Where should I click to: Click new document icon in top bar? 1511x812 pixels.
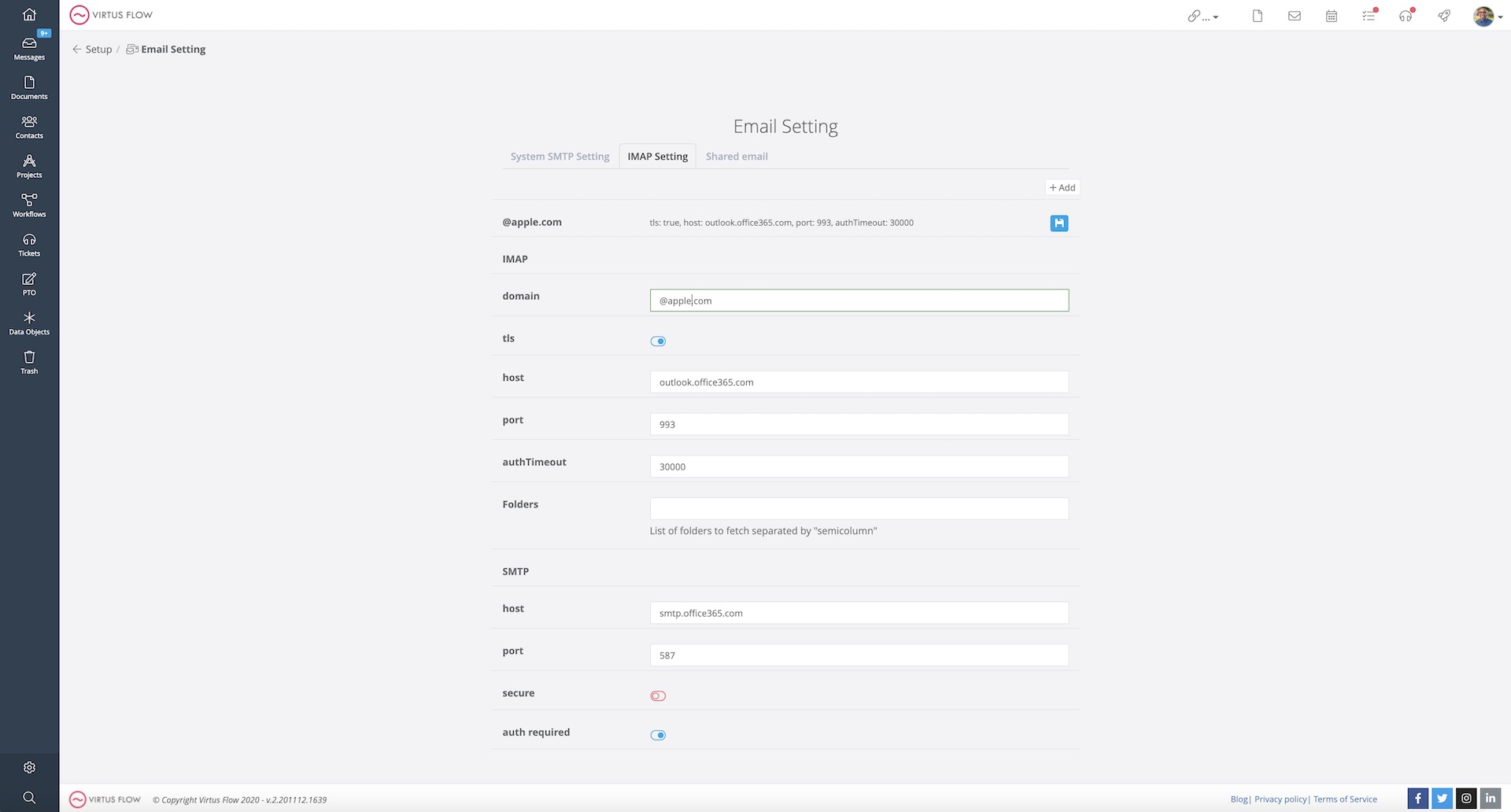(1258, 16)
